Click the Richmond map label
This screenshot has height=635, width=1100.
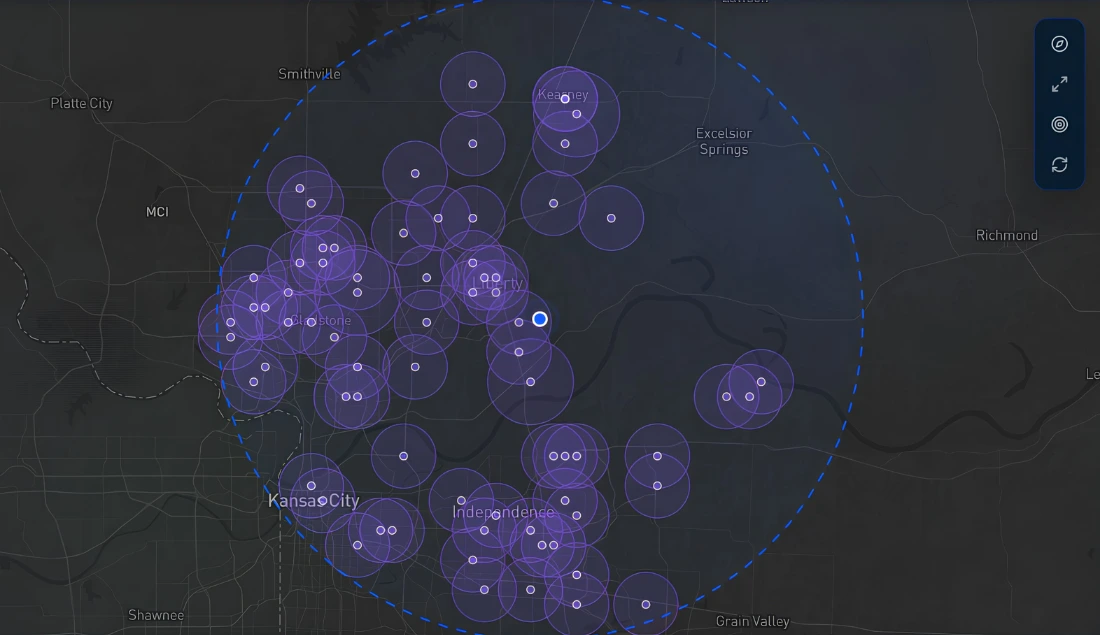point(1007,235)
